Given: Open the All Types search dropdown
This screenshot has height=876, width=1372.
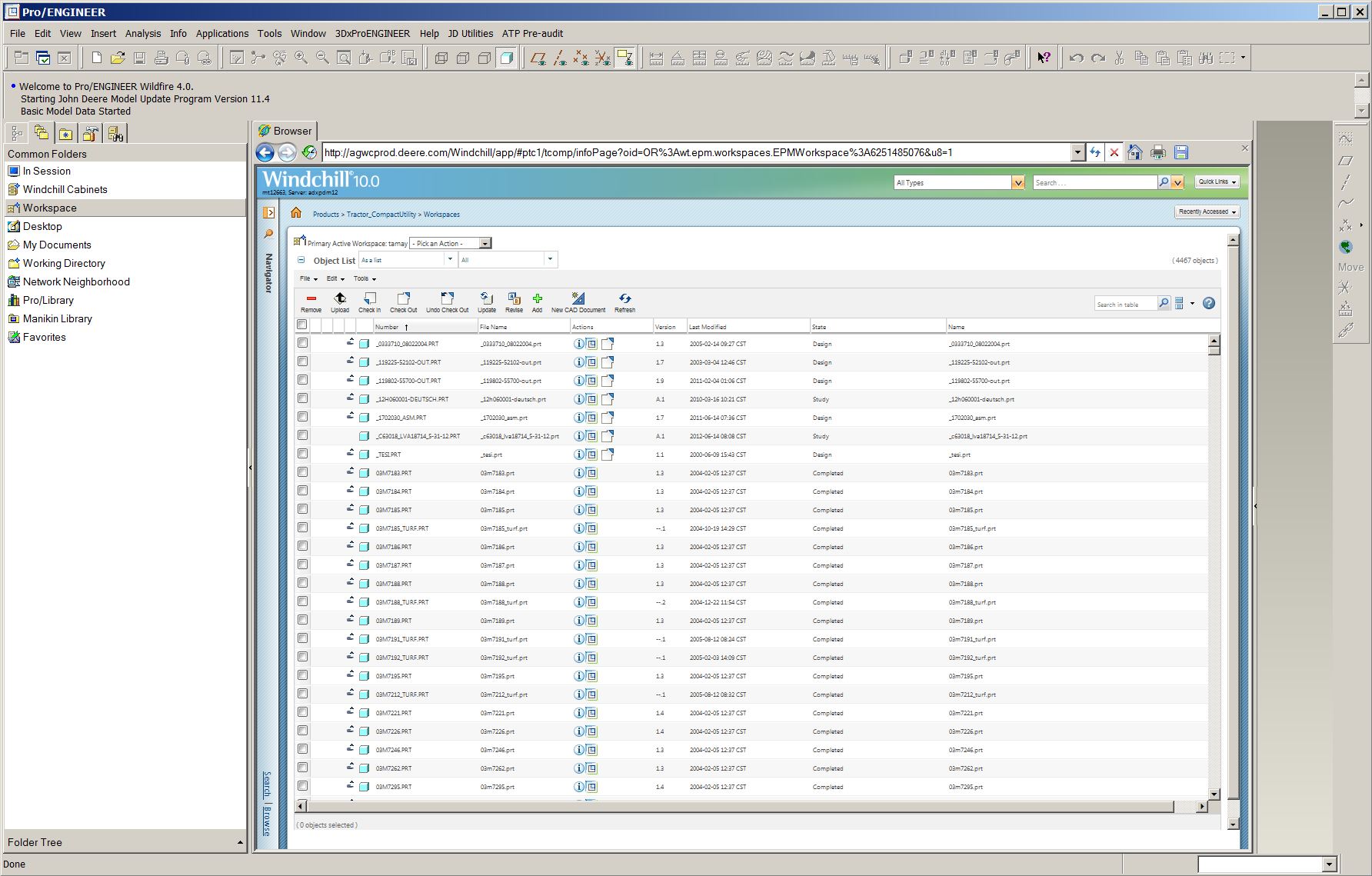Looking at the screenshot, I should tap(959, 182).
